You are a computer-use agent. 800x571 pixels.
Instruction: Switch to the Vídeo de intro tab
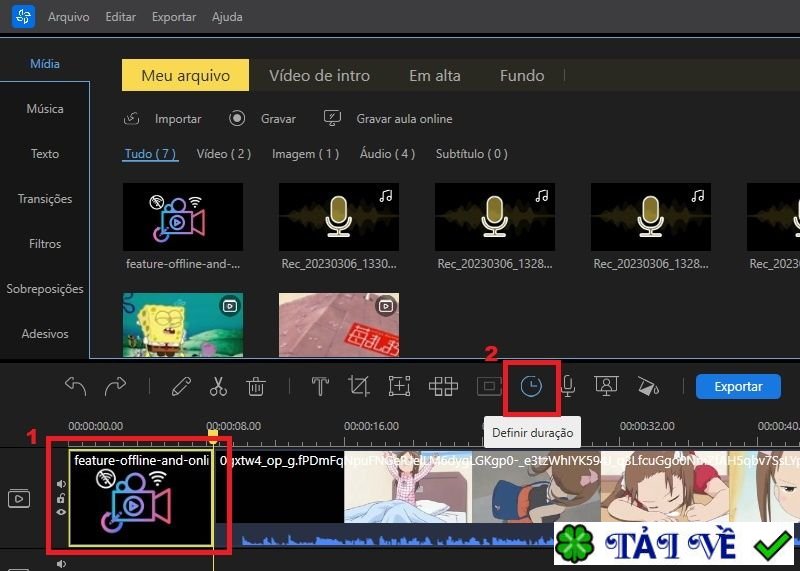319,76
